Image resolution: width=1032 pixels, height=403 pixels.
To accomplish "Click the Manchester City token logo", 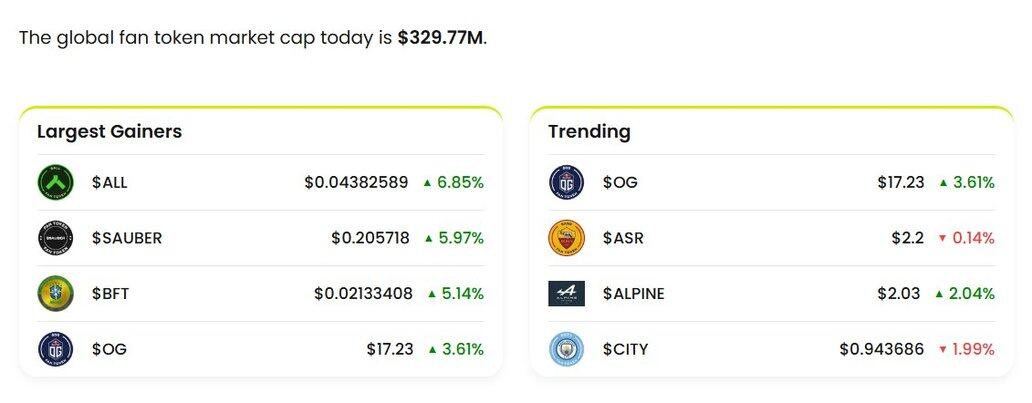I will point(567,348).
